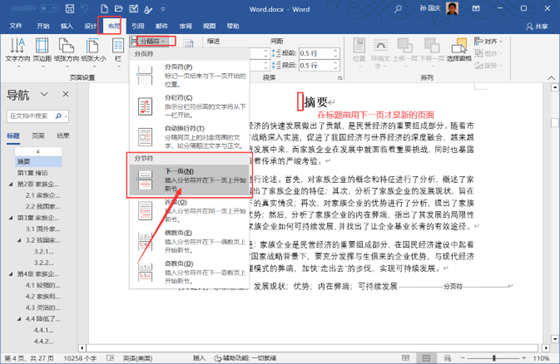Insert a Page Break (分页符) from list

pos(189,75)
